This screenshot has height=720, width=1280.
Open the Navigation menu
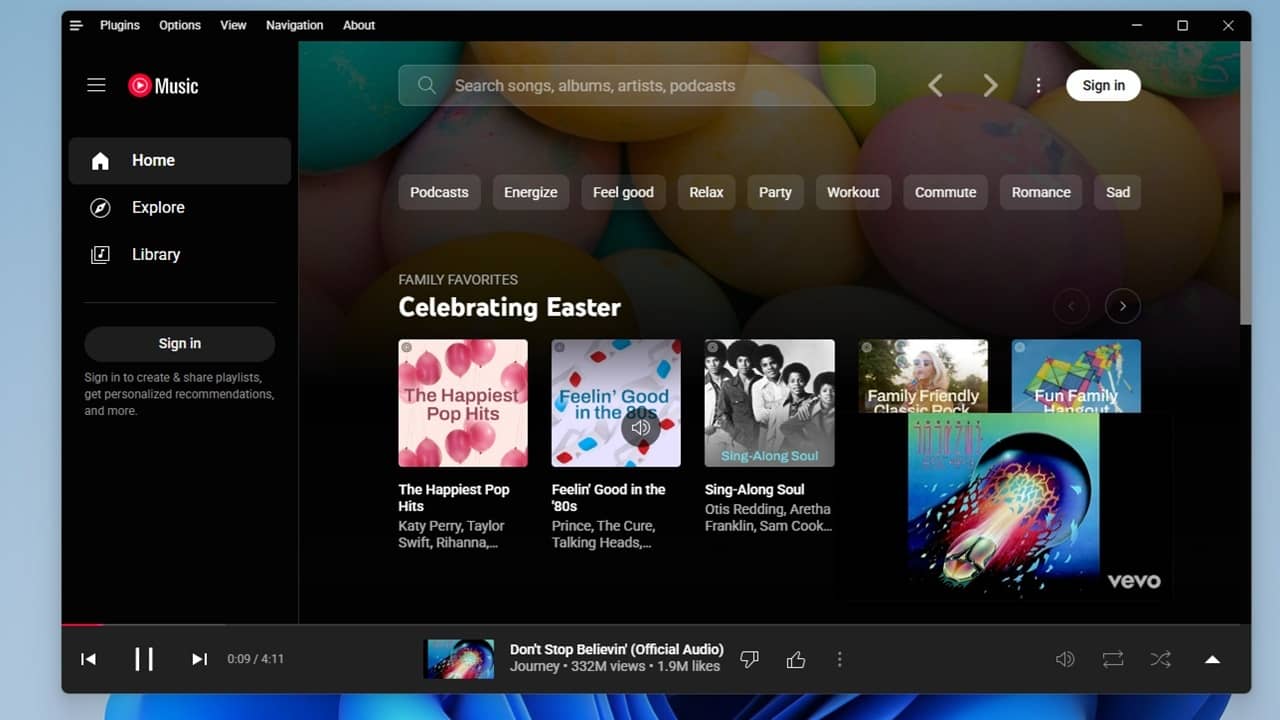[x=294, y=25]
